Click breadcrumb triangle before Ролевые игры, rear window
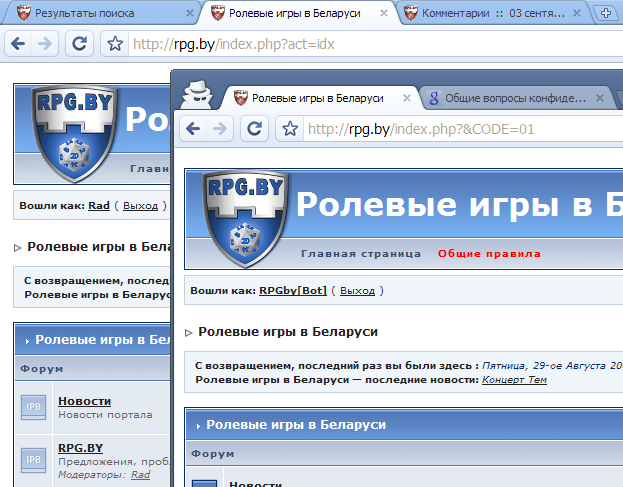 17,248
